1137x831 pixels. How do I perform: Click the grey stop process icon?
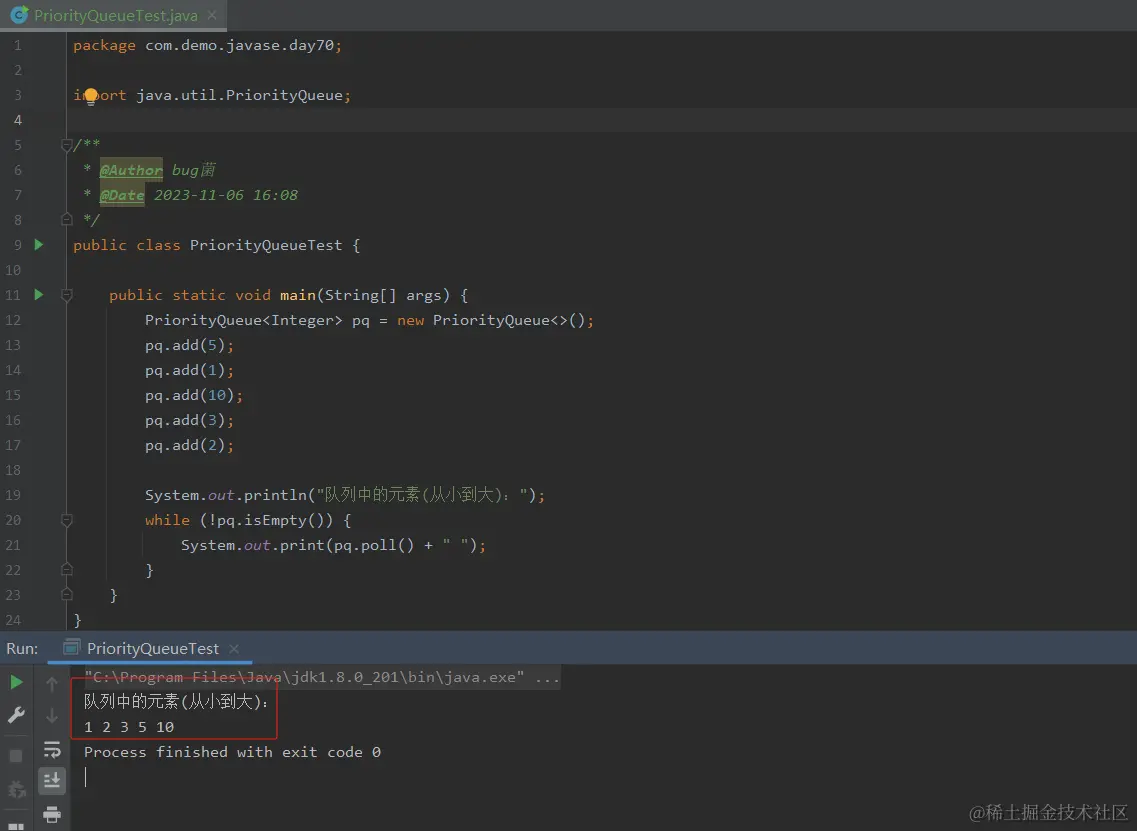click(16, 756)
